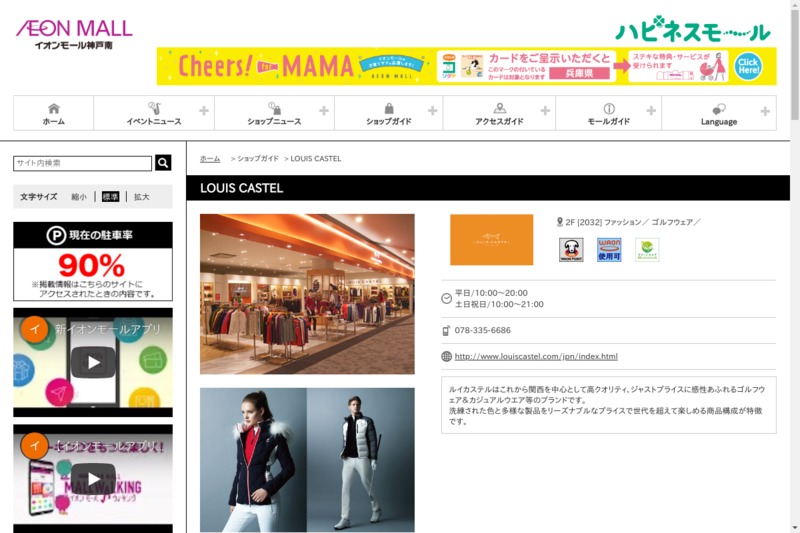Click the WAON POINT dog icon
Image resolution: width=800 pixels, height=533 pixels.
coord(571,250)
